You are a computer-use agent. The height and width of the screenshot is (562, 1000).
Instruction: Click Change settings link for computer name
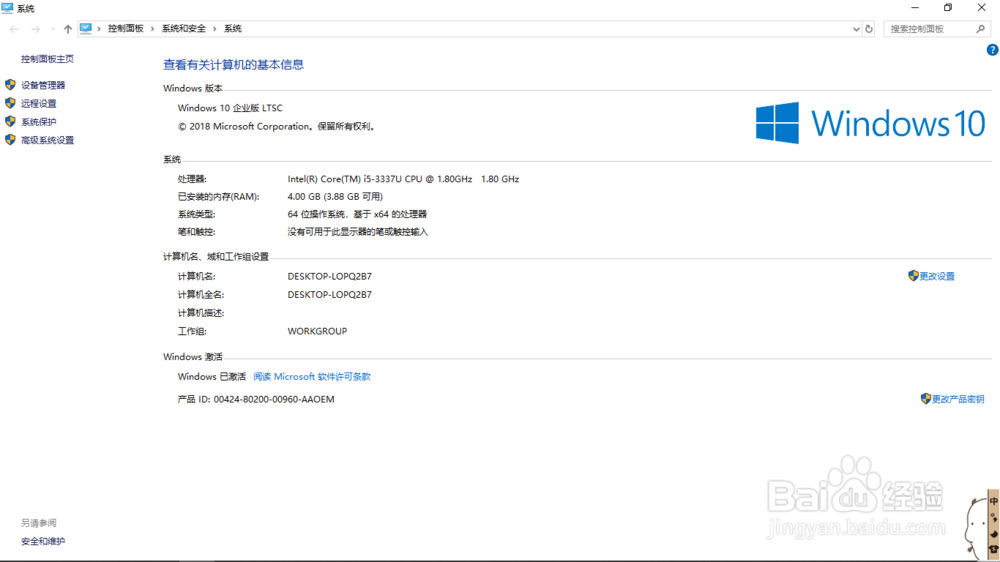coord(937,276)
